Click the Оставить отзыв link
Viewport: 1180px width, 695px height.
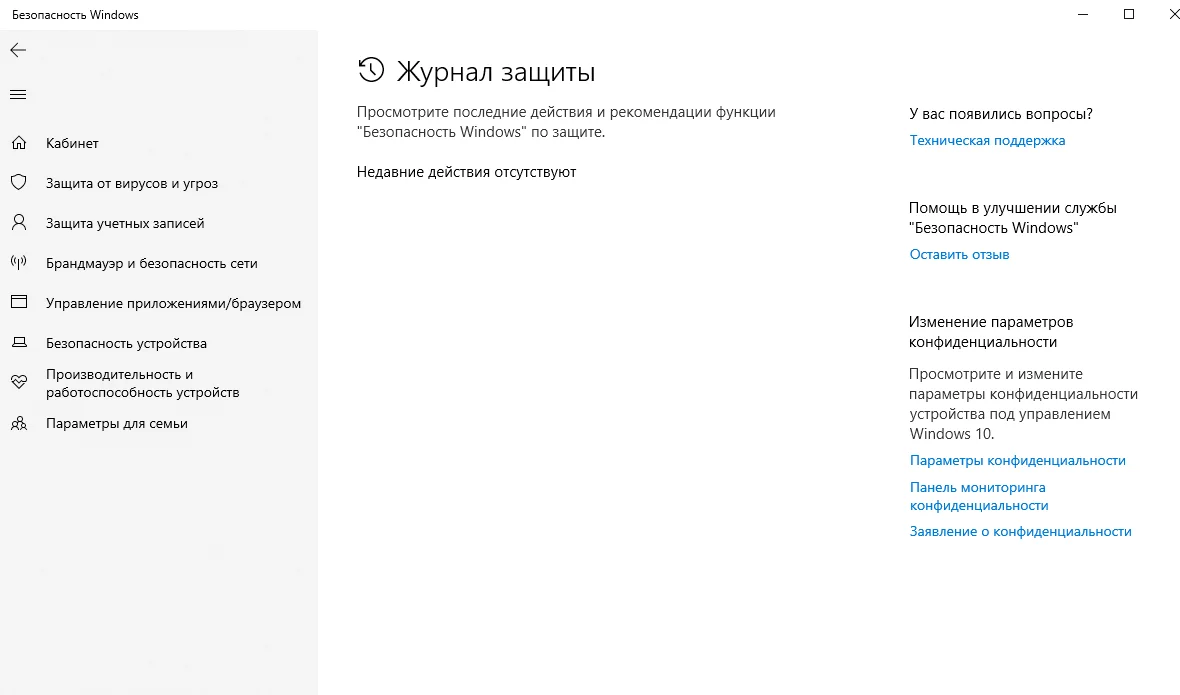tap(960, 254)
